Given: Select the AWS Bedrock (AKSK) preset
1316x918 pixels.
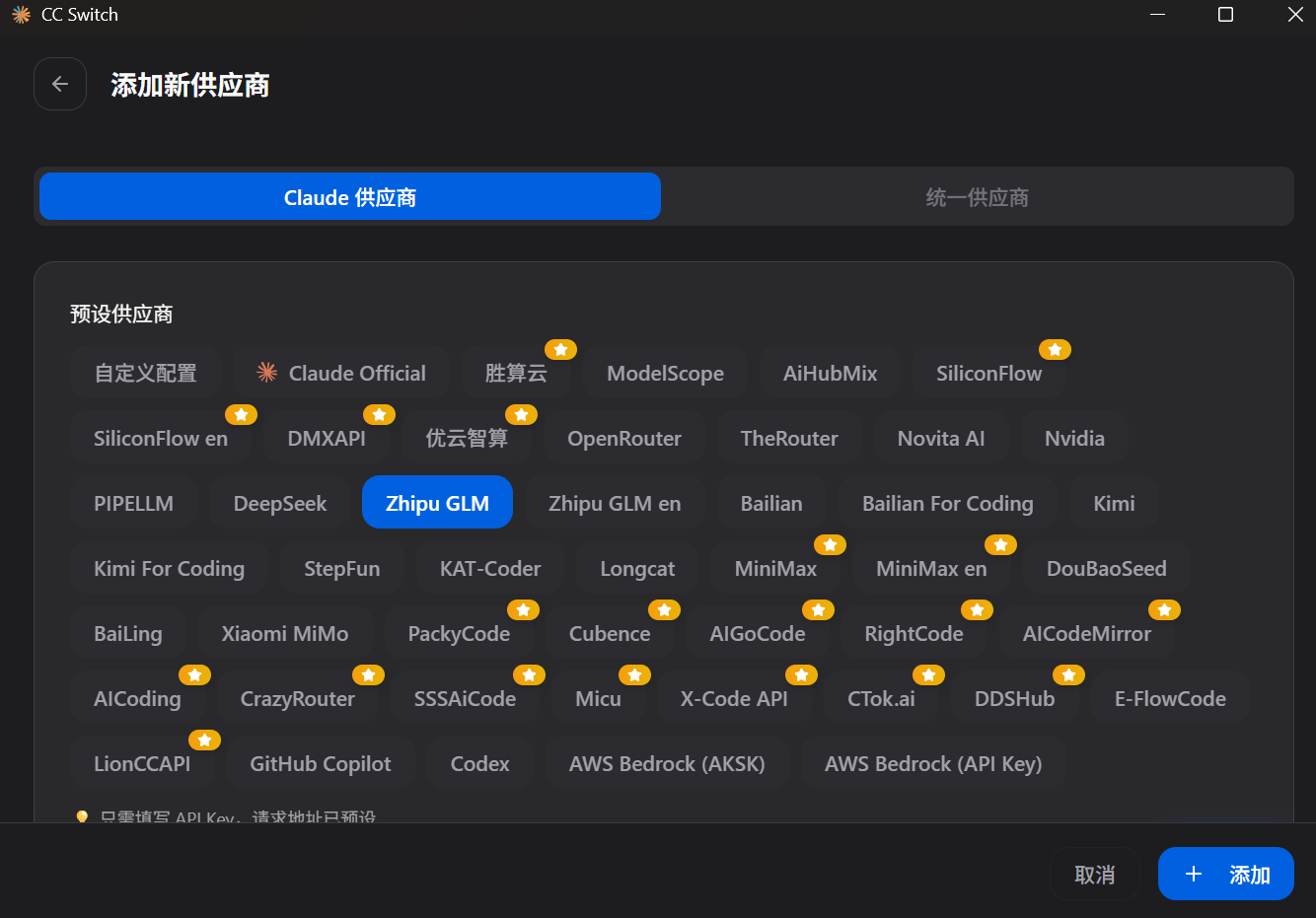Looking at the screenshot, I should (x=667, y=763).
